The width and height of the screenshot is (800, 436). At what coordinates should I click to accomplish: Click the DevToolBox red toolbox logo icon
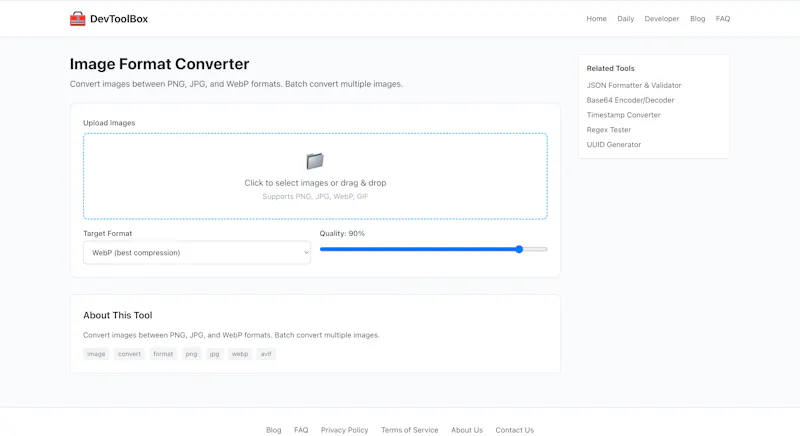[78, 19]
